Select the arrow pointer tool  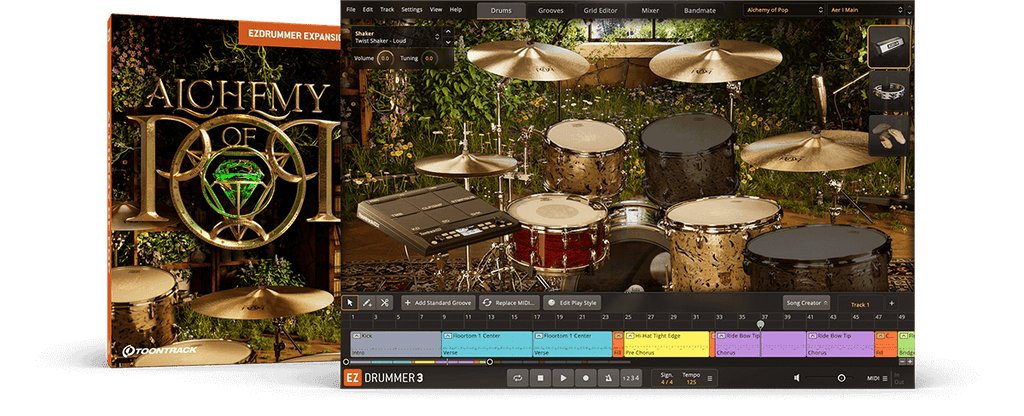pyautogui.click(x=350, y=303)
